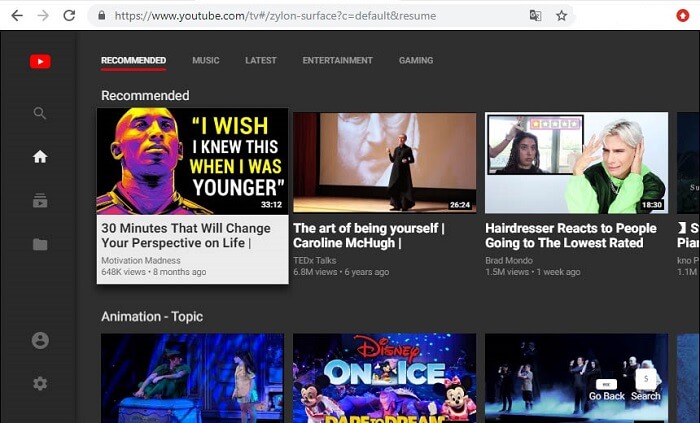Click '6.8M views • 6 years ago' text

[341, 272]
